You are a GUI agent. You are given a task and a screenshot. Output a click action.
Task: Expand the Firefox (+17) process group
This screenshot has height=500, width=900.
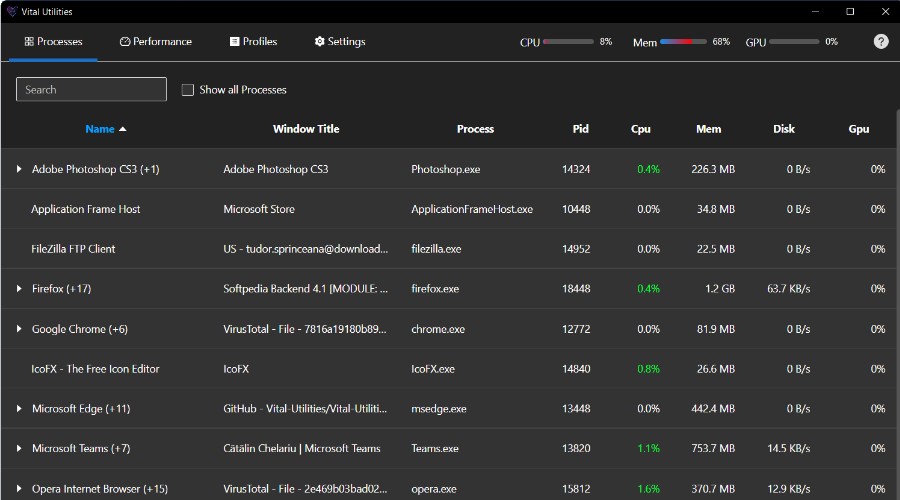pyautogui.click(x=19, y=288)
